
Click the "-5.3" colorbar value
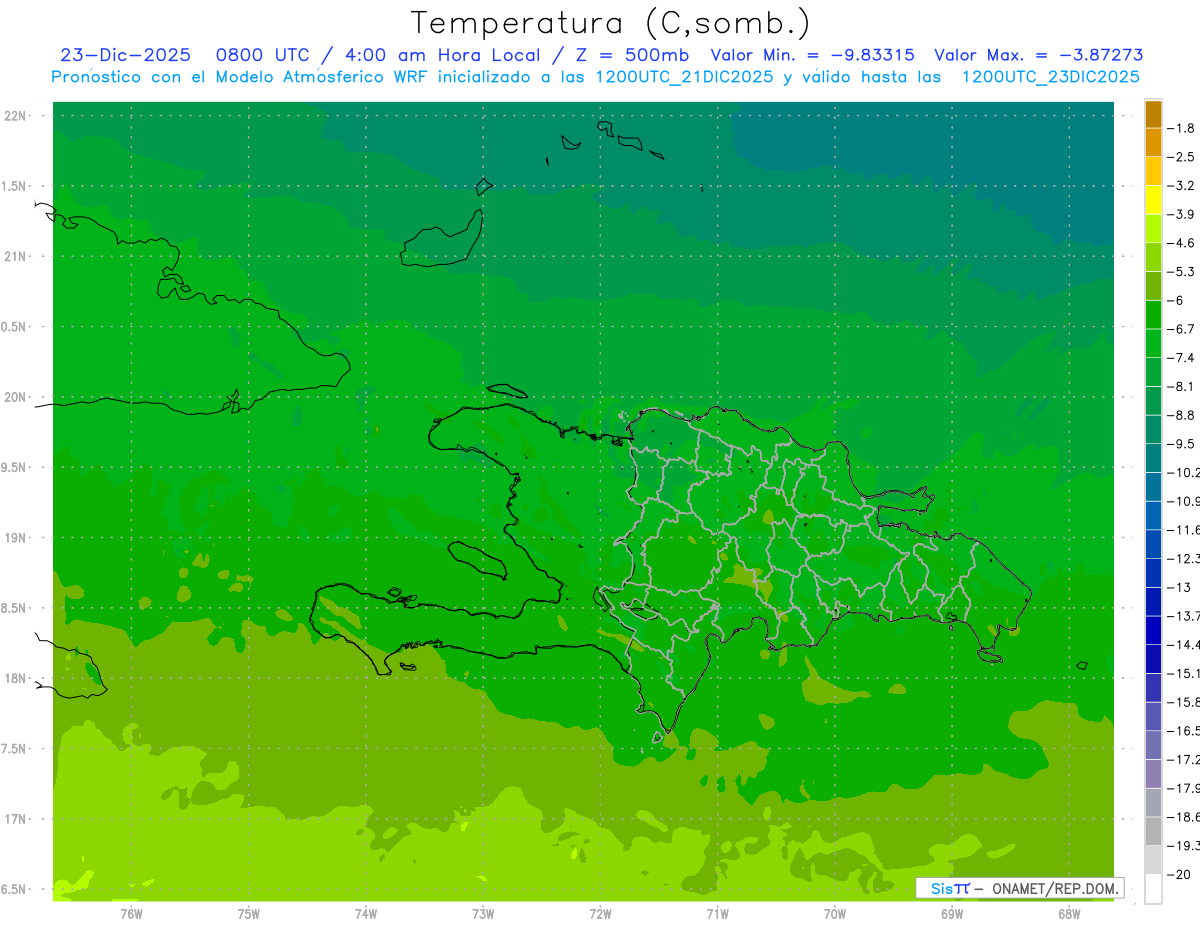click(x=1183, y=271)
